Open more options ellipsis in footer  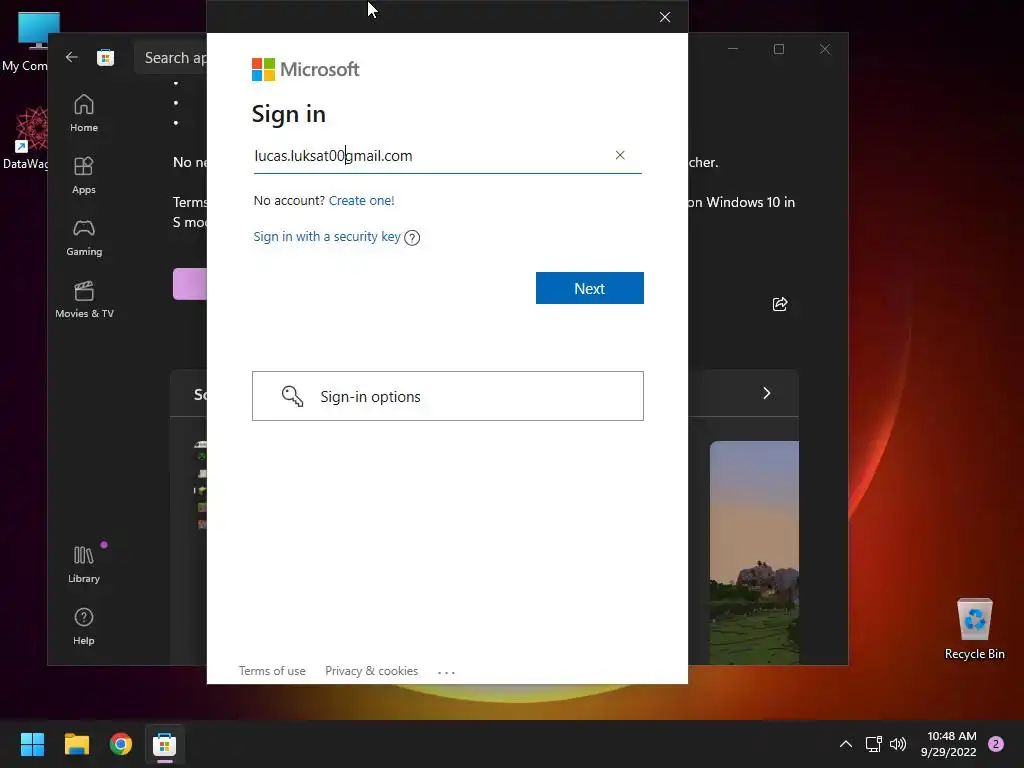point(446,671)
